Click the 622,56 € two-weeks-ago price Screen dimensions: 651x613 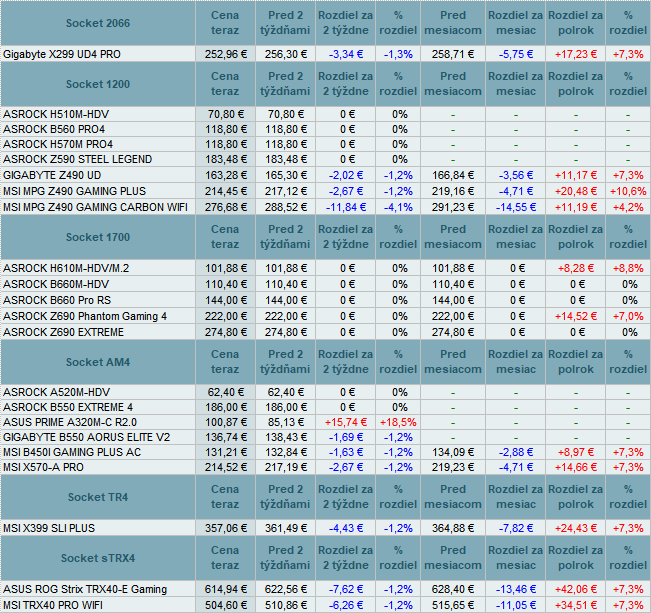click(286, 589)
